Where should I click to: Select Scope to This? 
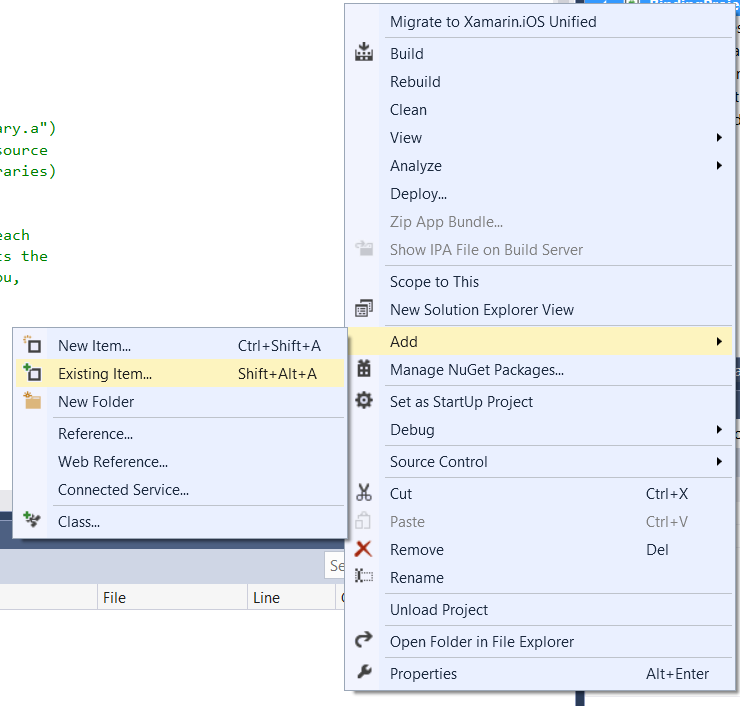538,282
